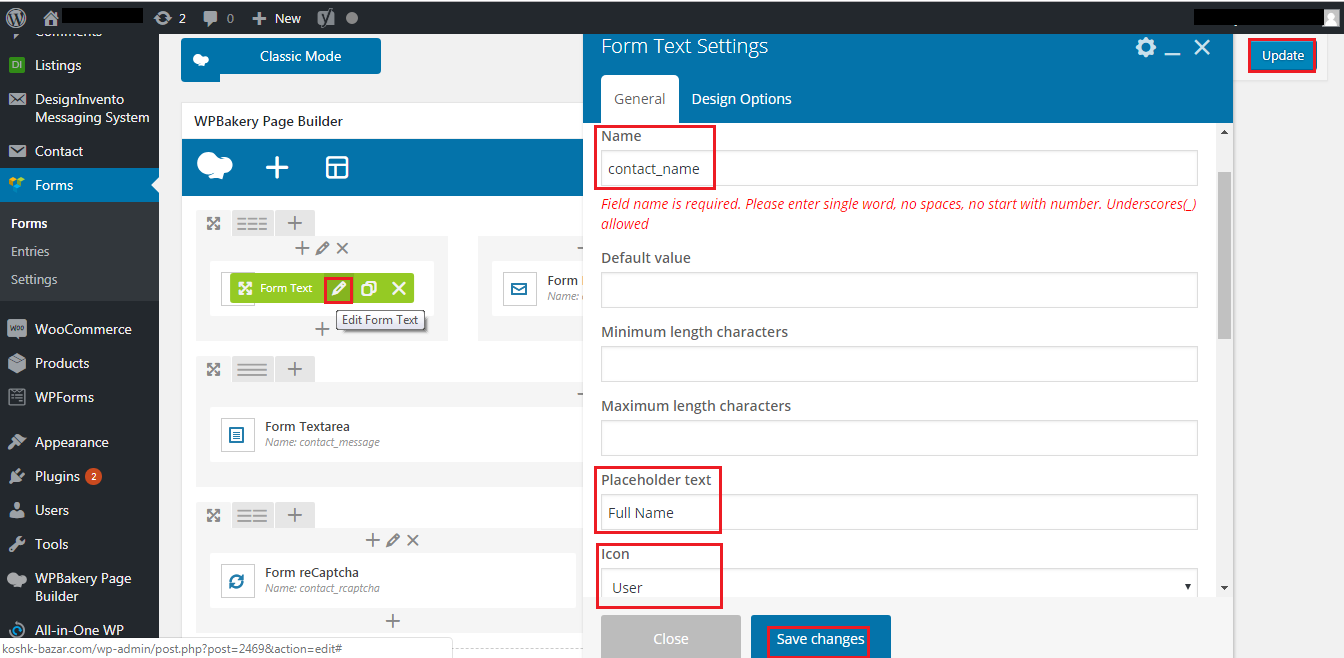The width and height of the screenshot is (1344, 658).
Task: Add a new element with the toolbar plus
Action: [277, 167]
